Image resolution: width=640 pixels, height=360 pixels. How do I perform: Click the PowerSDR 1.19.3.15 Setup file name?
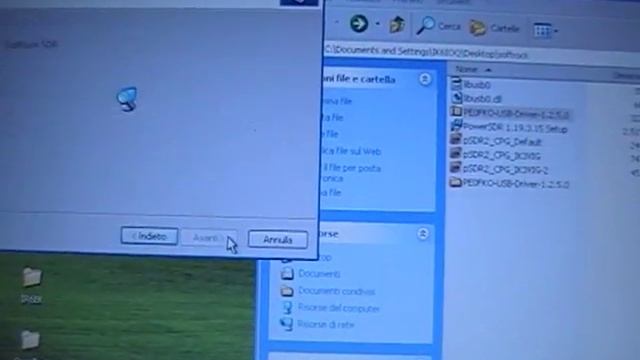[x=515, y=128]
